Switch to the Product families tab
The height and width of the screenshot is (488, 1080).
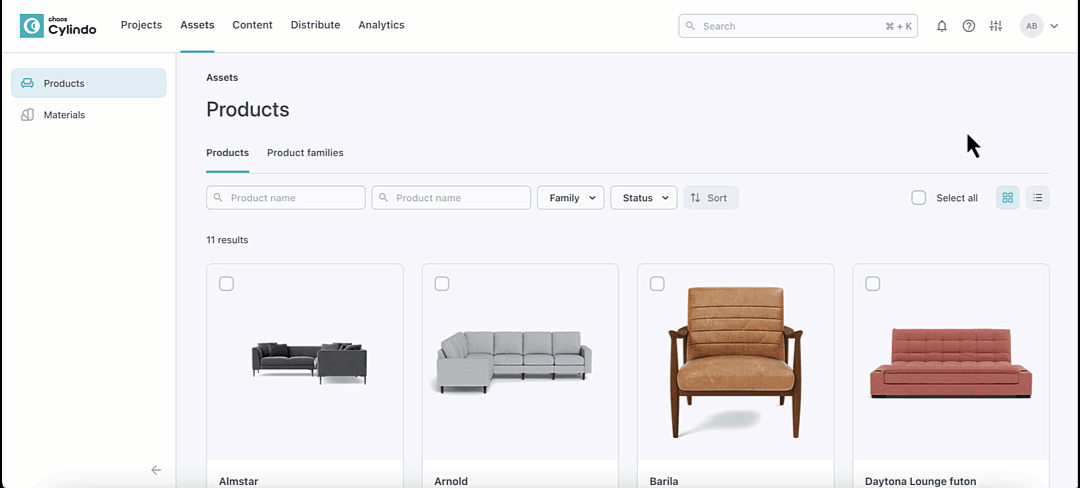point(305,153)
